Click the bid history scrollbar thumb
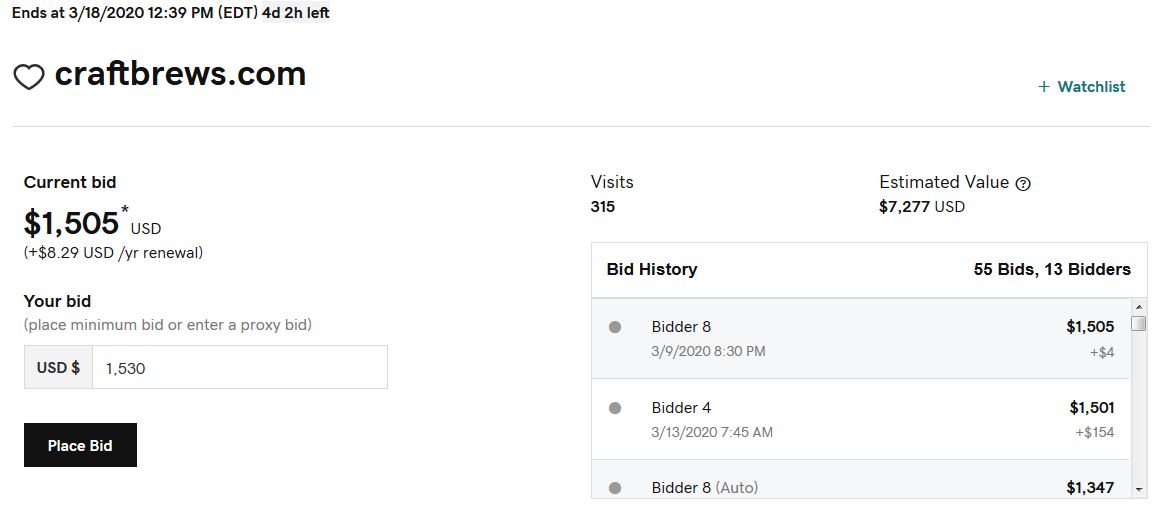The width and height of the screenshot is (1160, 514). [x=1139, y=324]
